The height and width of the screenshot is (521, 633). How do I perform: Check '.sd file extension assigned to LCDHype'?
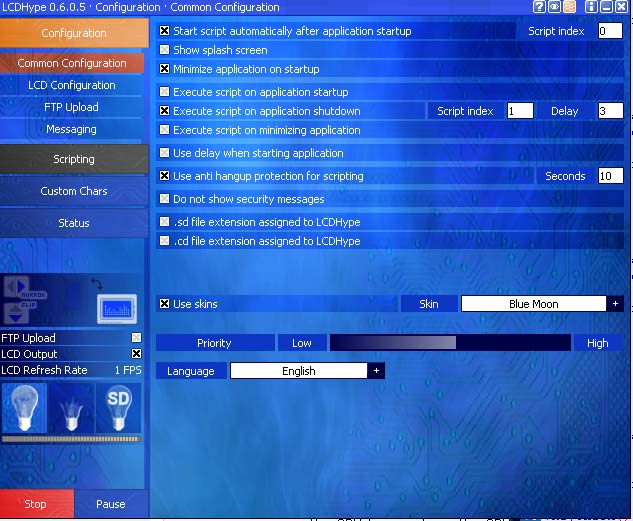[x=164, y=222]
